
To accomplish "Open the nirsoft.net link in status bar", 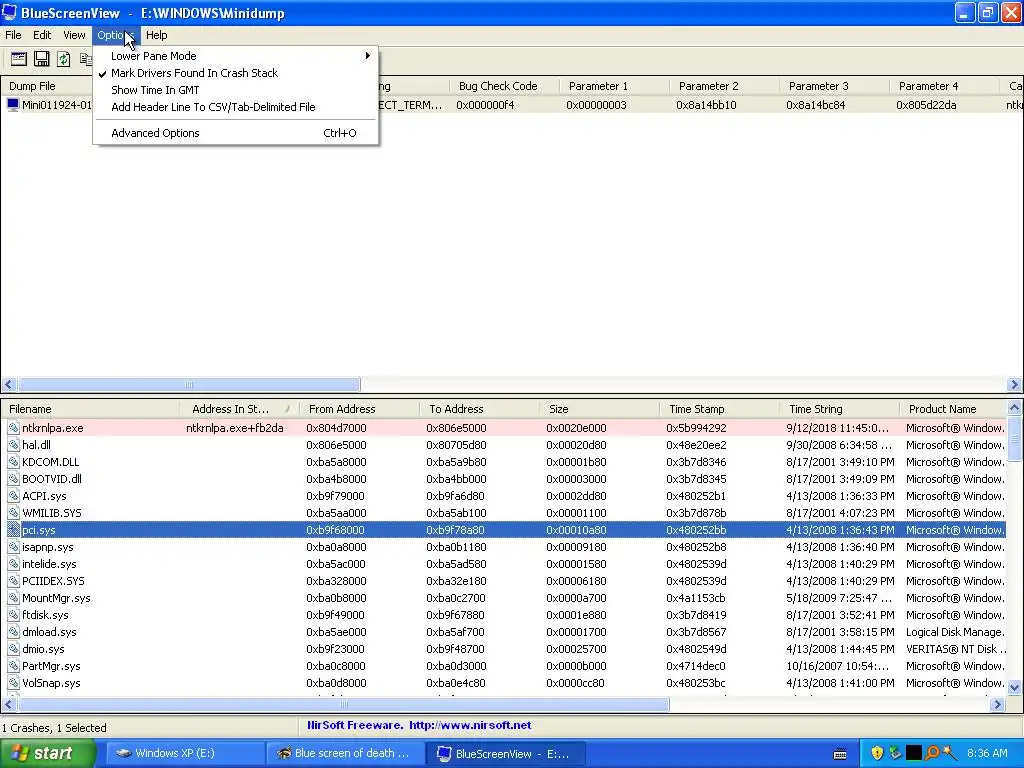I will [x=470, y=725].
